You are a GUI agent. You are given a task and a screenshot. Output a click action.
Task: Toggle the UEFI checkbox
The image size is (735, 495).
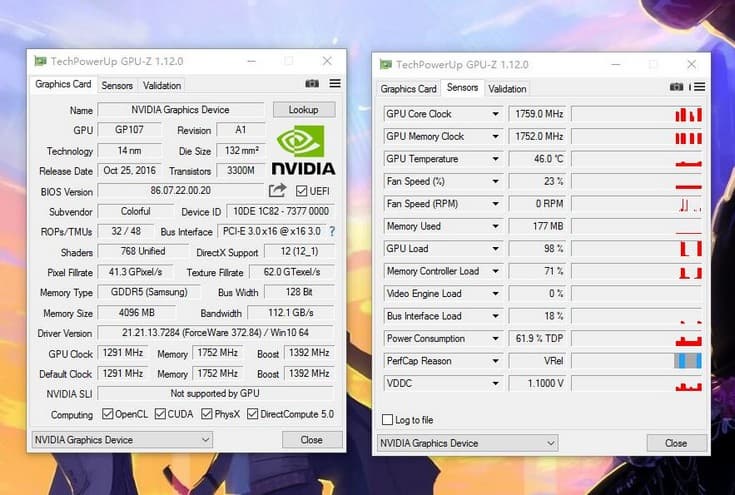(x=301, y=191)
